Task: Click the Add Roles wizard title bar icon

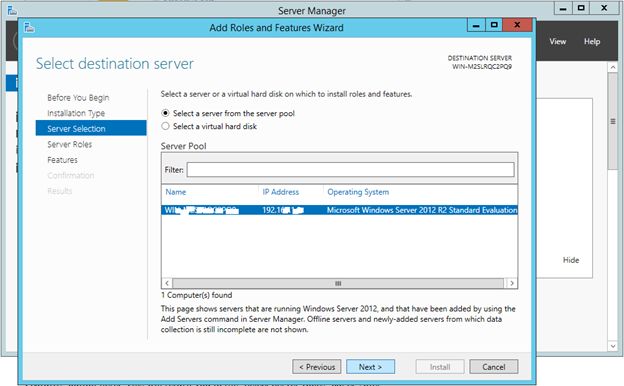Action: tap(29, 27)
